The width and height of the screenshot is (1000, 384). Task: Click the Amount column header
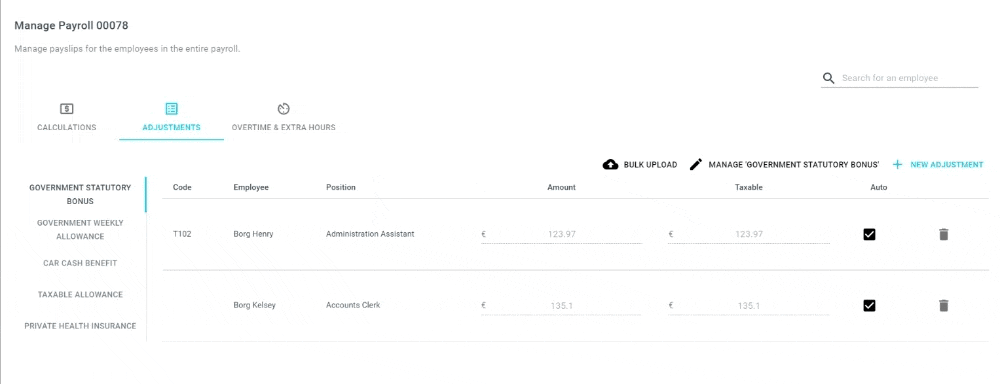tap(561, 188)
